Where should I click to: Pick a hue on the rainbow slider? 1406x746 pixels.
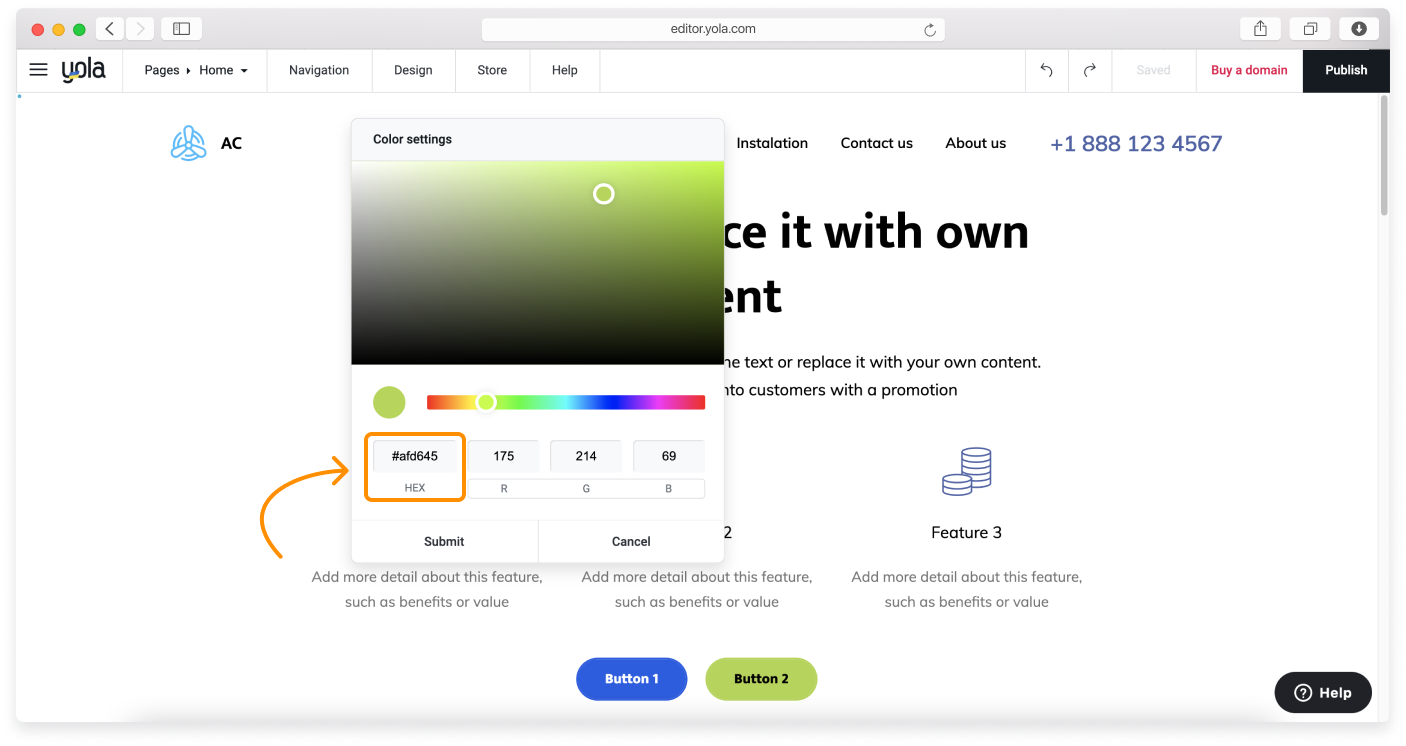[565, 402]
